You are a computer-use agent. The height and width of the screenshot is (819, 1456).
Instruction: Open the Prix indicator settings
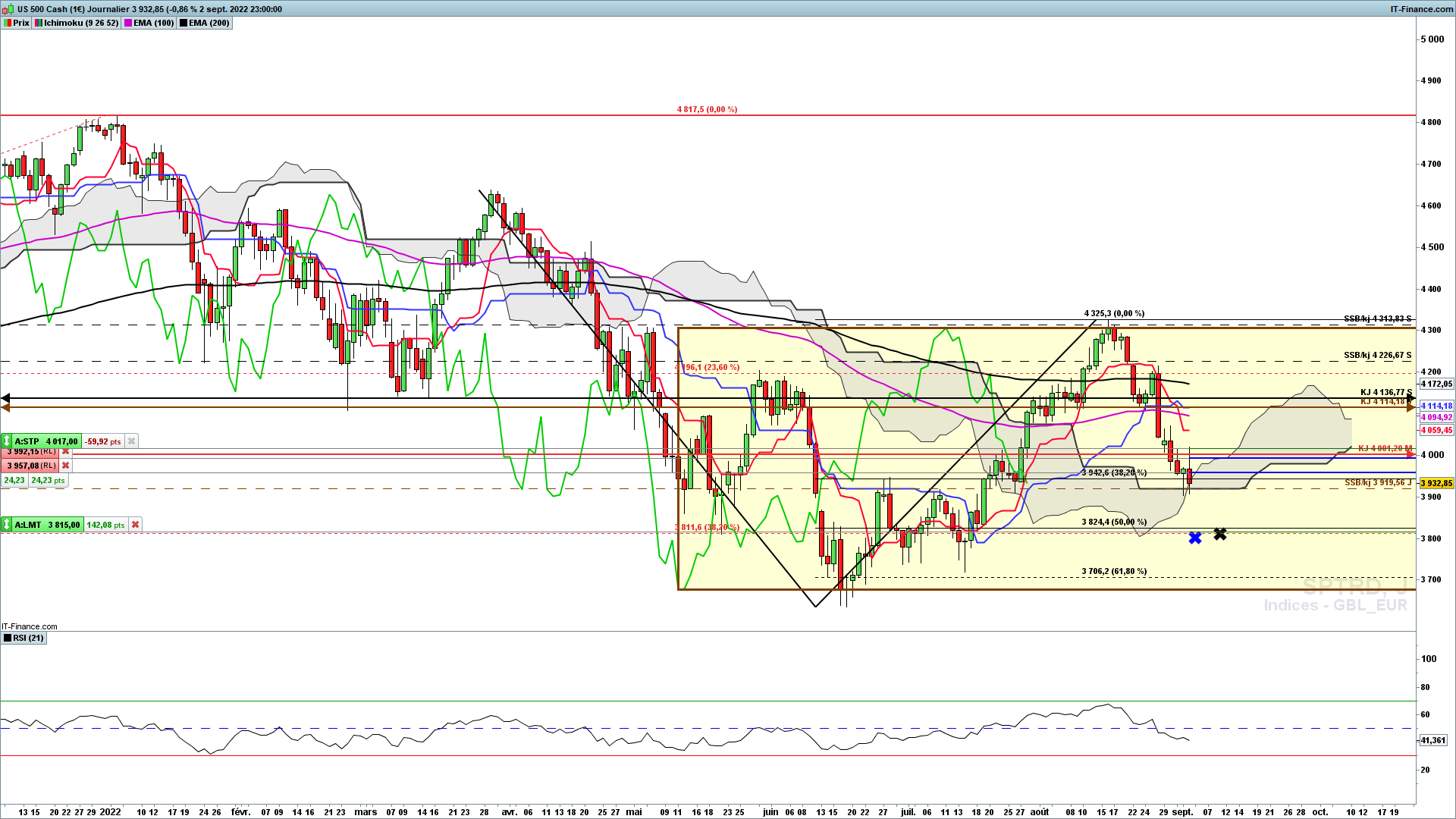pos(16,23)
